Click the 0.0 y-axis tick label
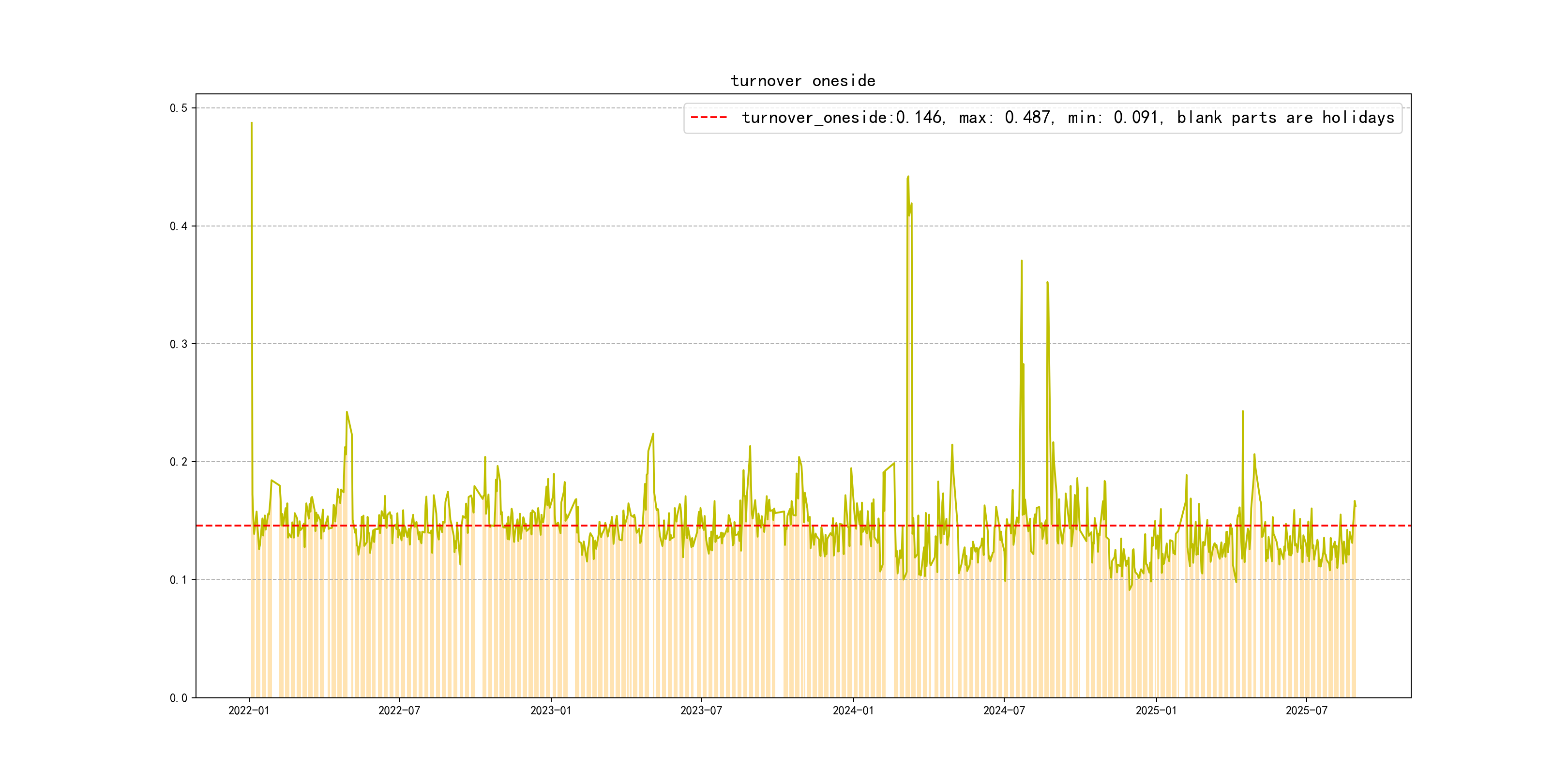 click(179, 697)
